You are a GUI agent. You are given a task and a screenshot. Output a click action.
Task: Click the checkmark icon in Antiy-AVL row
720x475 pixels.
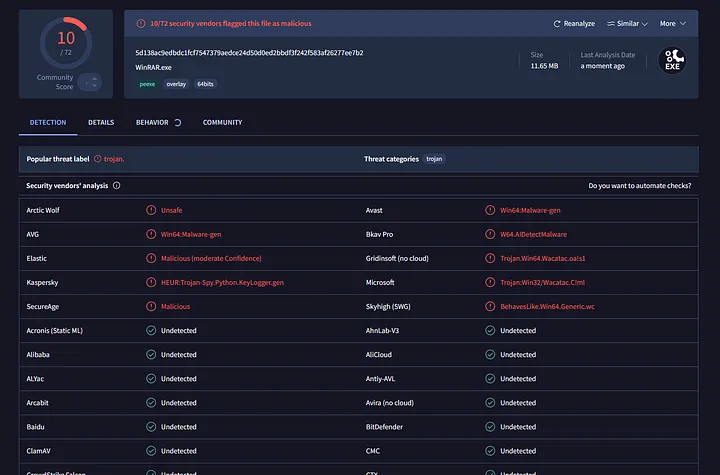490,379
